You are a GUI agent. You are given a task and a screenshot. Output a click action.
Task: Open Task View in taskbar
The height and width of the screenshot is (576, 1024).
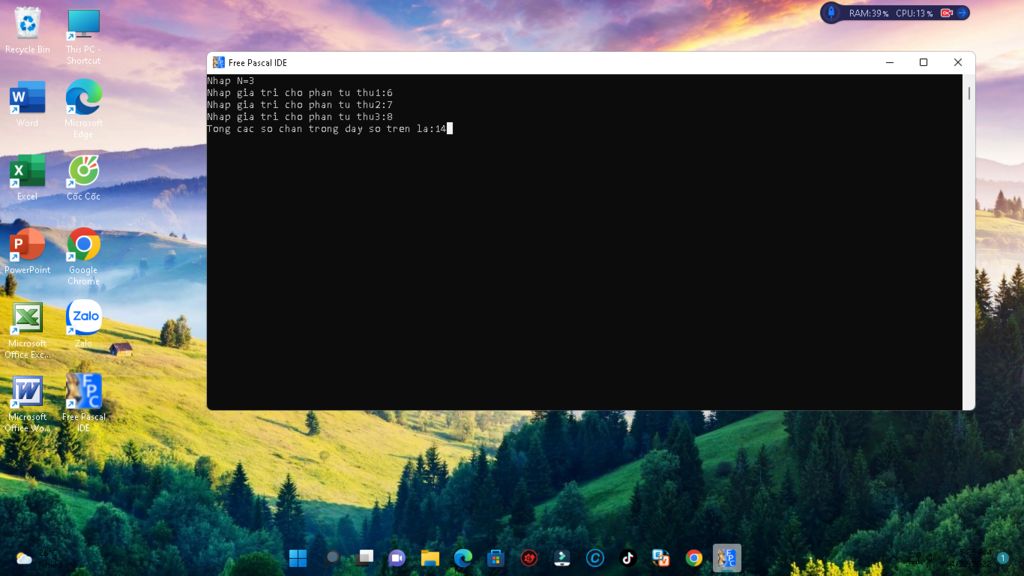tap(366, 557)
